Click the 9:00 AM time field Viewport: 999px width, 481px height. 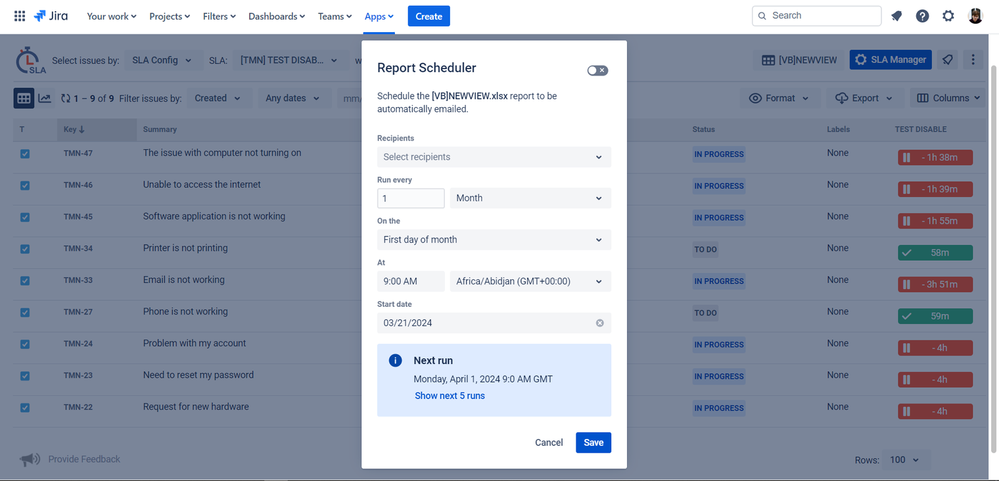(411, 281)
